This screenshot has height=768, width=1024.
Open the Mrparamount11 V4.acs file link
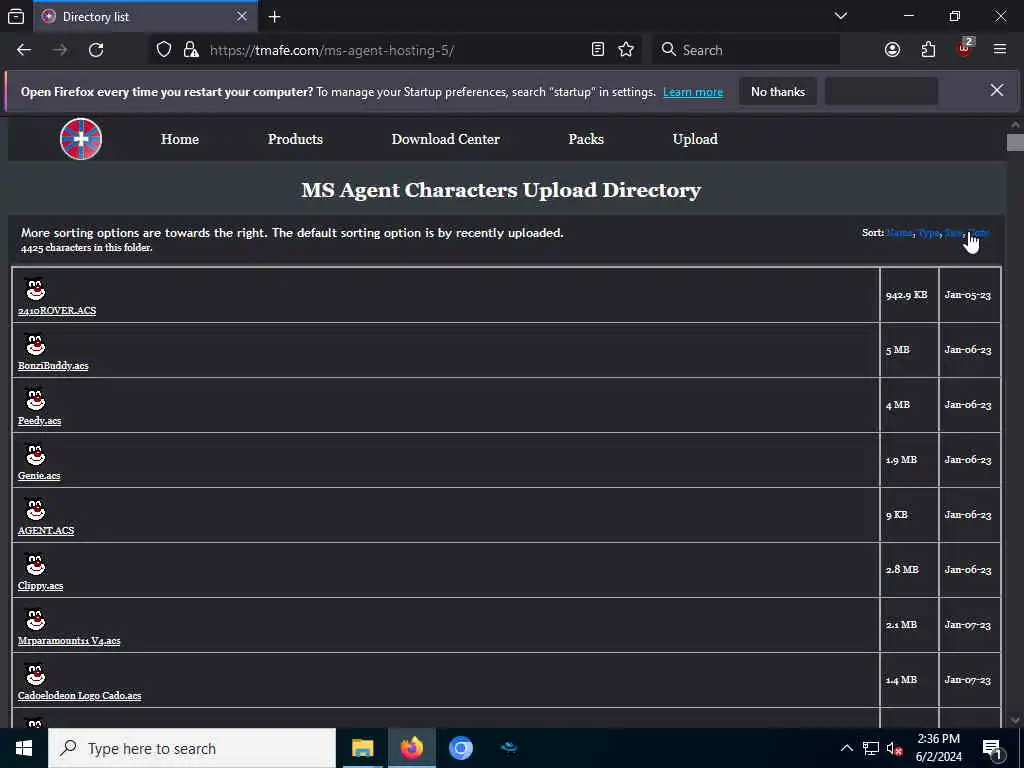(69, 641)
